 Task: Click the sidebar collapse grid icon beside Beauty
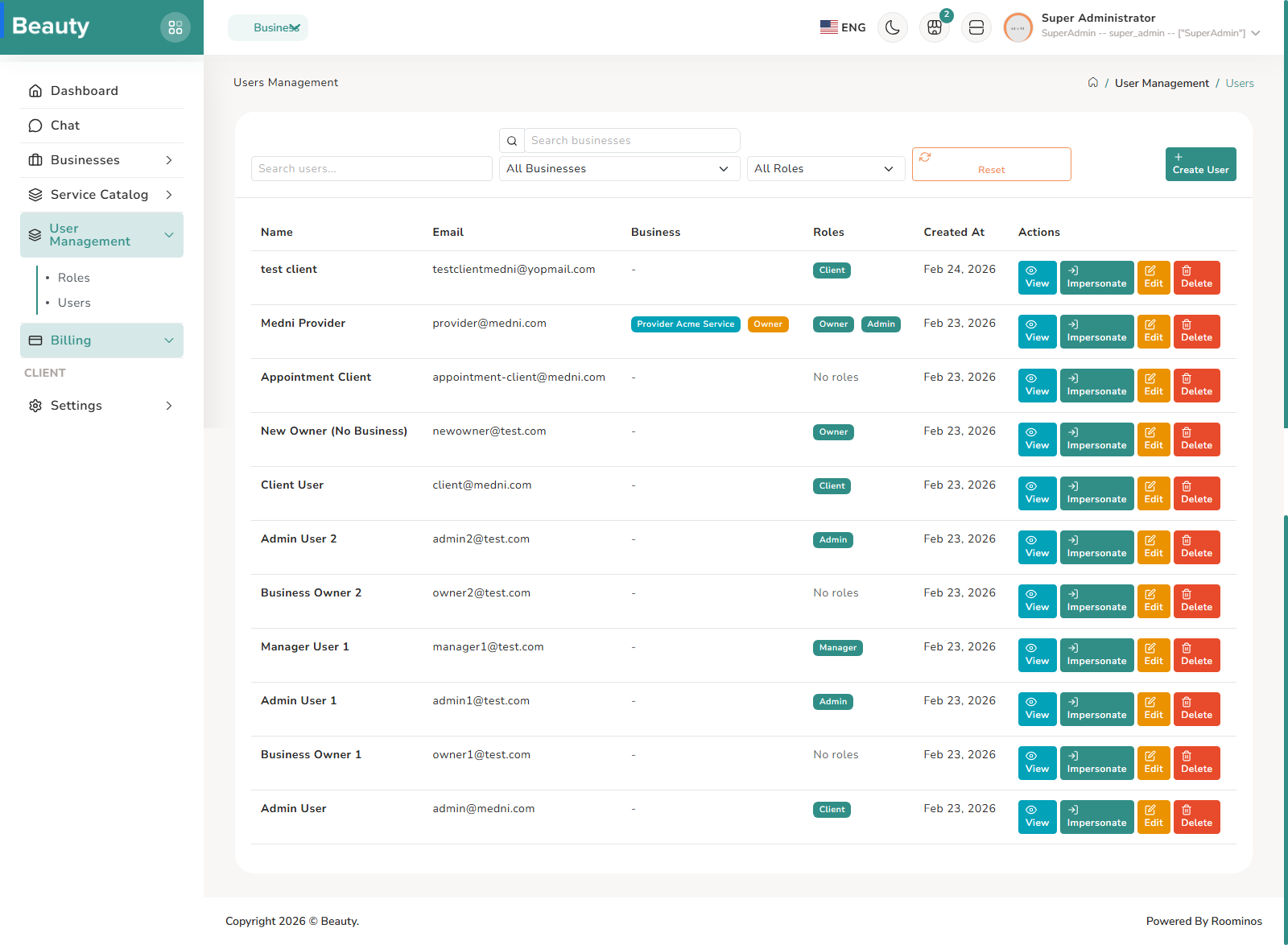point(175,27)
